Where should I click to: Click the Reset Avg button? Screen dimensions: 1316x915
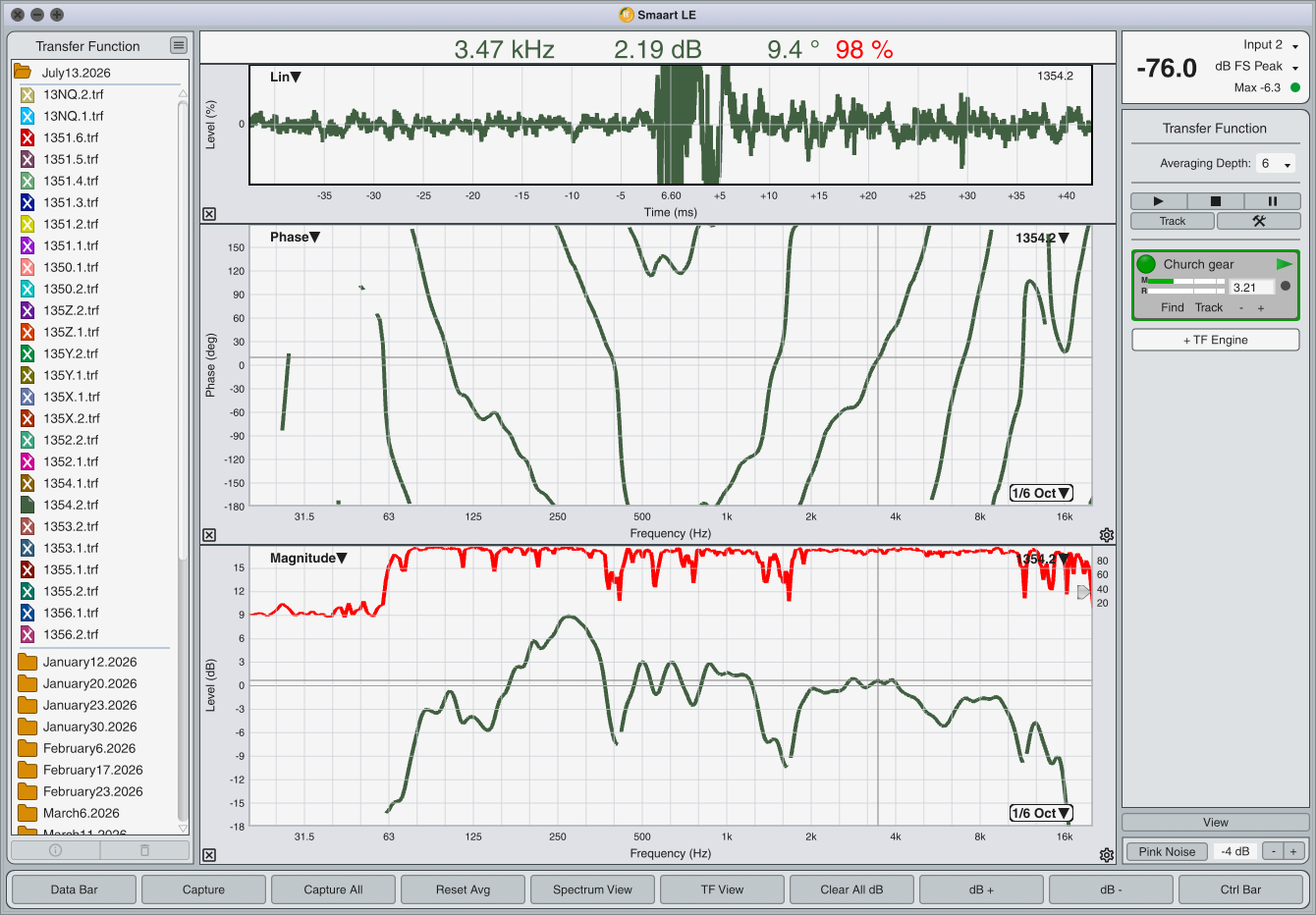(x=463, y=889)
